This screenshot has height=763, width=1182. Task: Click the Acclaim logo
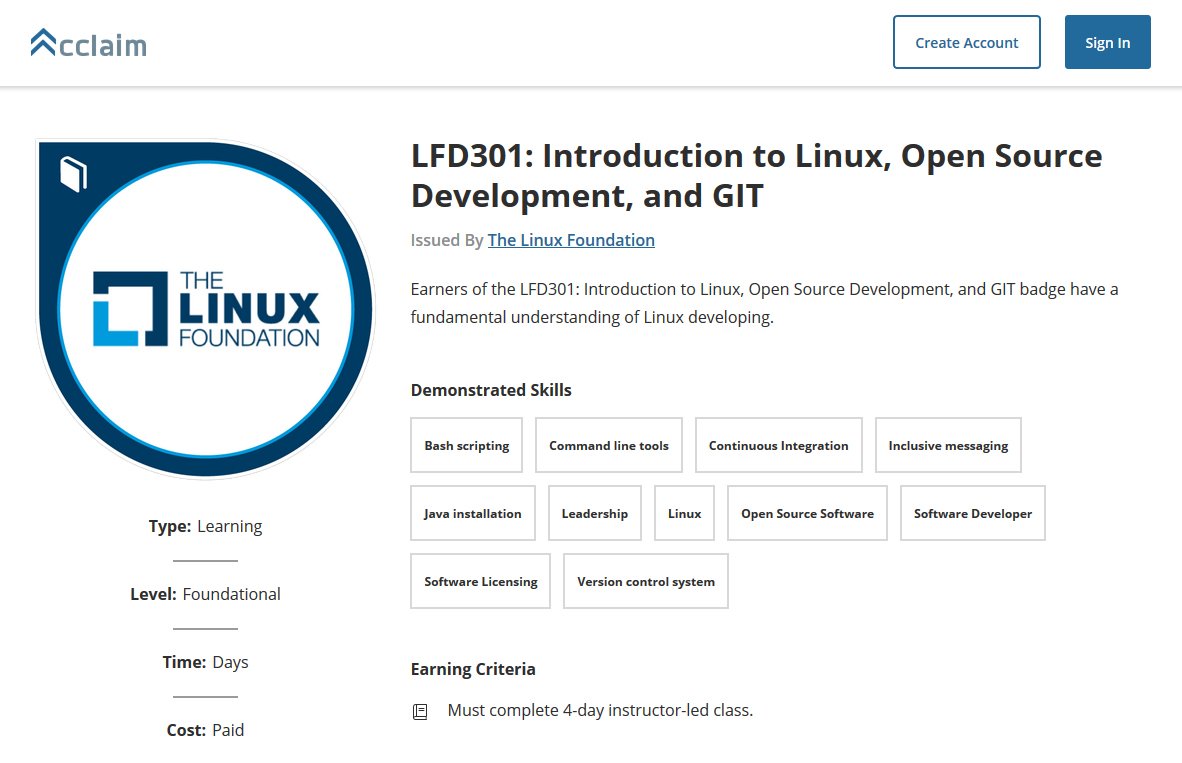tap(89, 44)
